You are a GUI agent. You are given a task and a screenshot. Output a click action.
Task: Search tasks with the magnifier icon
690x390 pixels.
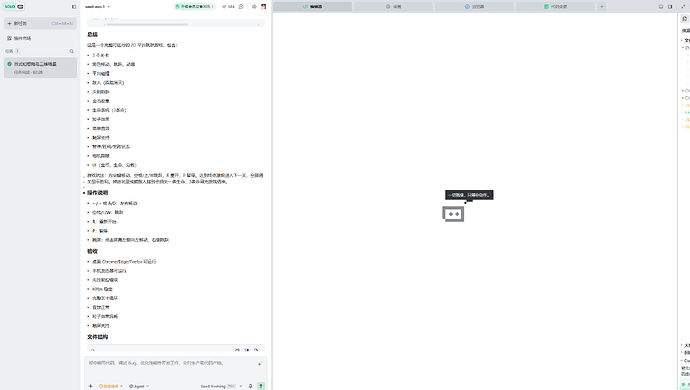pyautogui.click(x=71, y=52)
